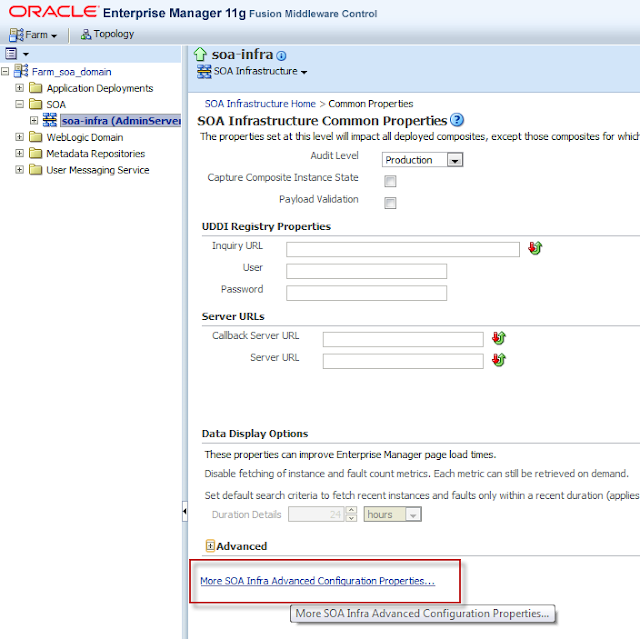Click the soa-infra tree node icon
Image resolution: width=640 pixels, height=639 pixels.
(50, 120)
